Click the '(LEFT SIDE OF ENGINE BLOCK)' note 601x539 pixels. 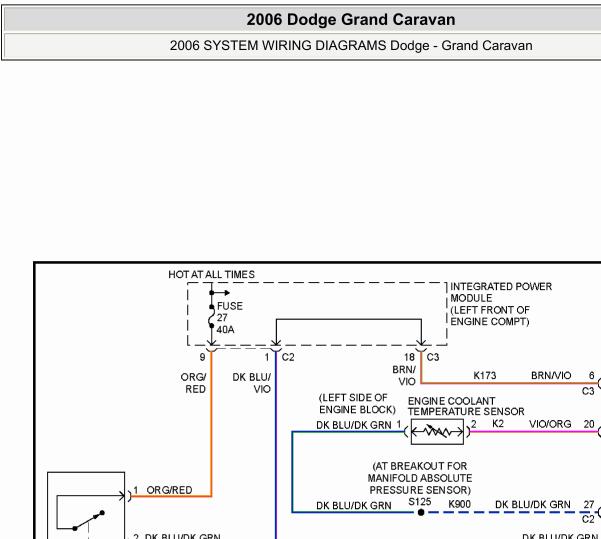pyautogui.click(x=357, y=404)
